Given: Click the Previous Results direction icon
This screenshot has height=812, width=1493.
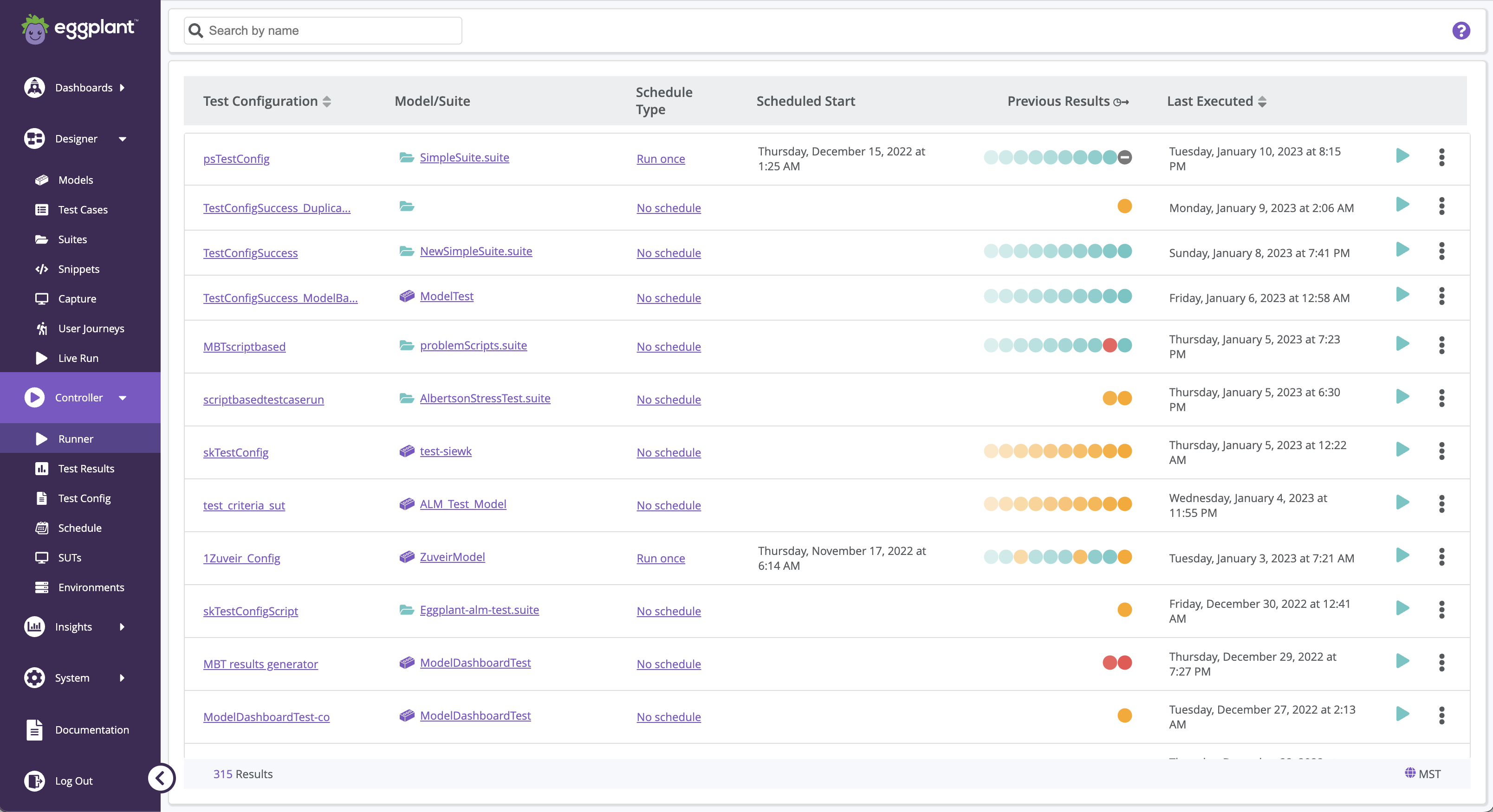Looking at the screenshot, I should click(x=1121, y=103).
